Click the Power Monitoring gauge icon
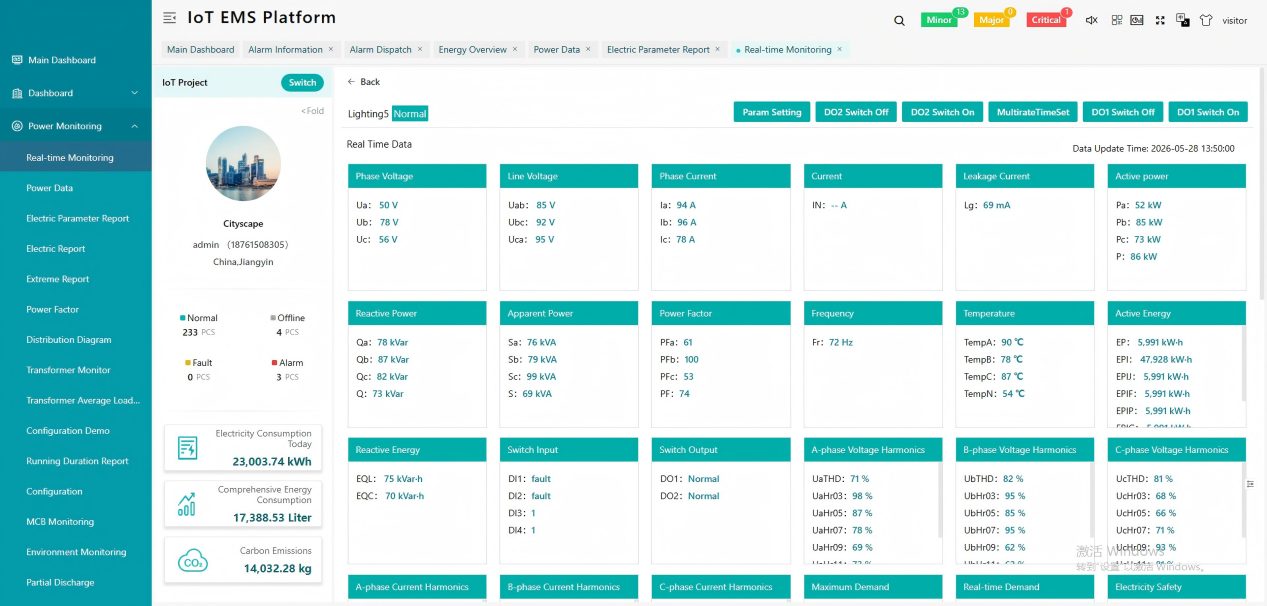This screenshot has width=1267, height=606. 17,126
